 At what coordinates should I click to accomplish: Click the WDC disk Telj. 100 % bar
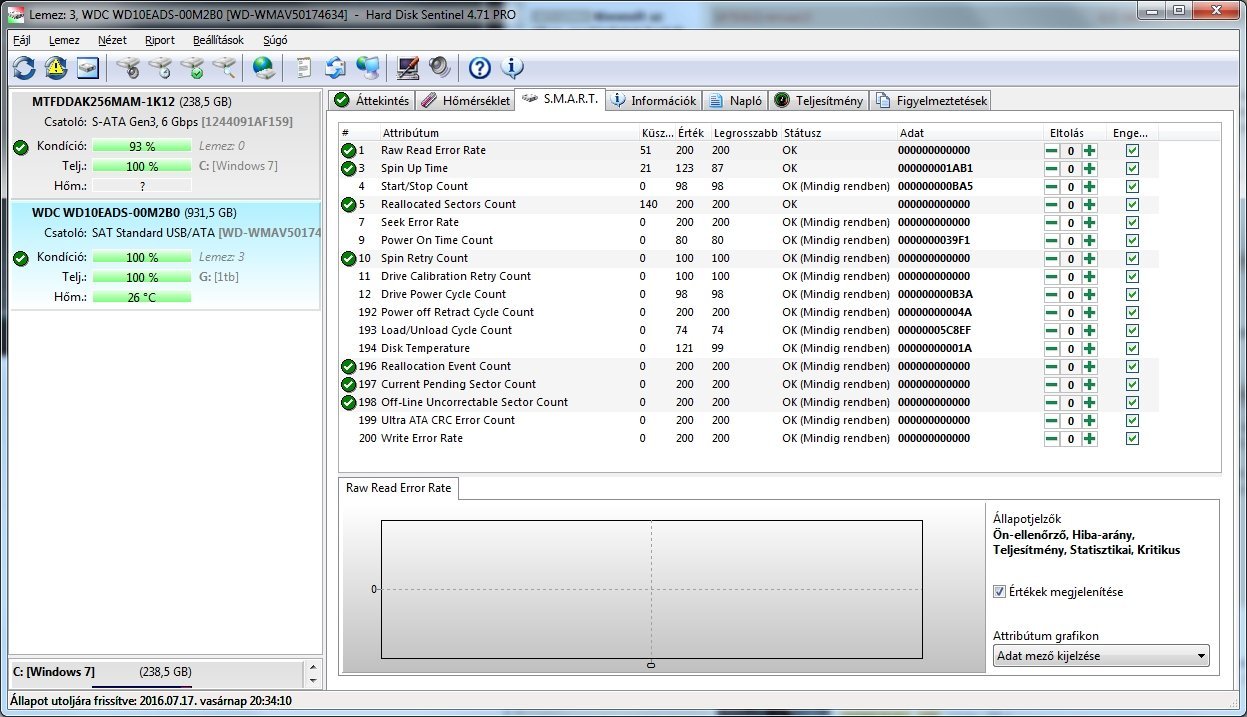coord(141,277)
